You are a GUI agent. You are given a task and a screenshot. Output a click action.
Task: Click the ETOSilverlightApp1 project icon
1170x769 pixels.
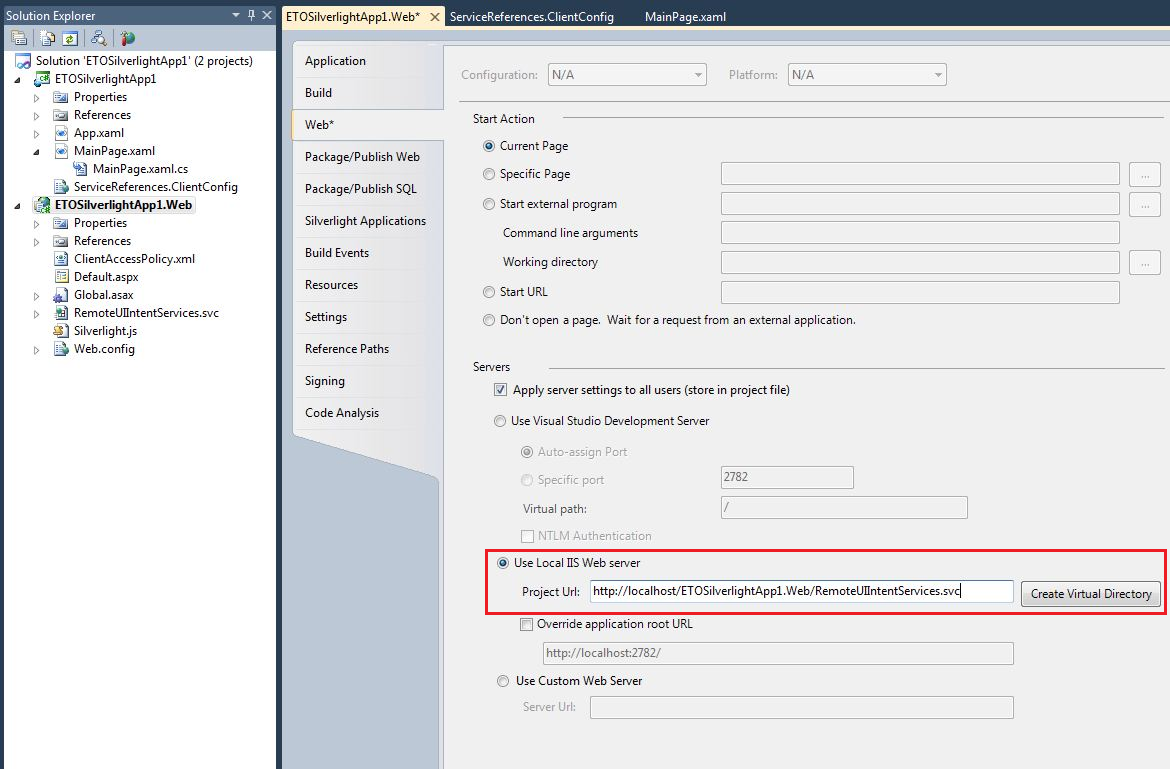pyautogui.click(x=43, y=79)
